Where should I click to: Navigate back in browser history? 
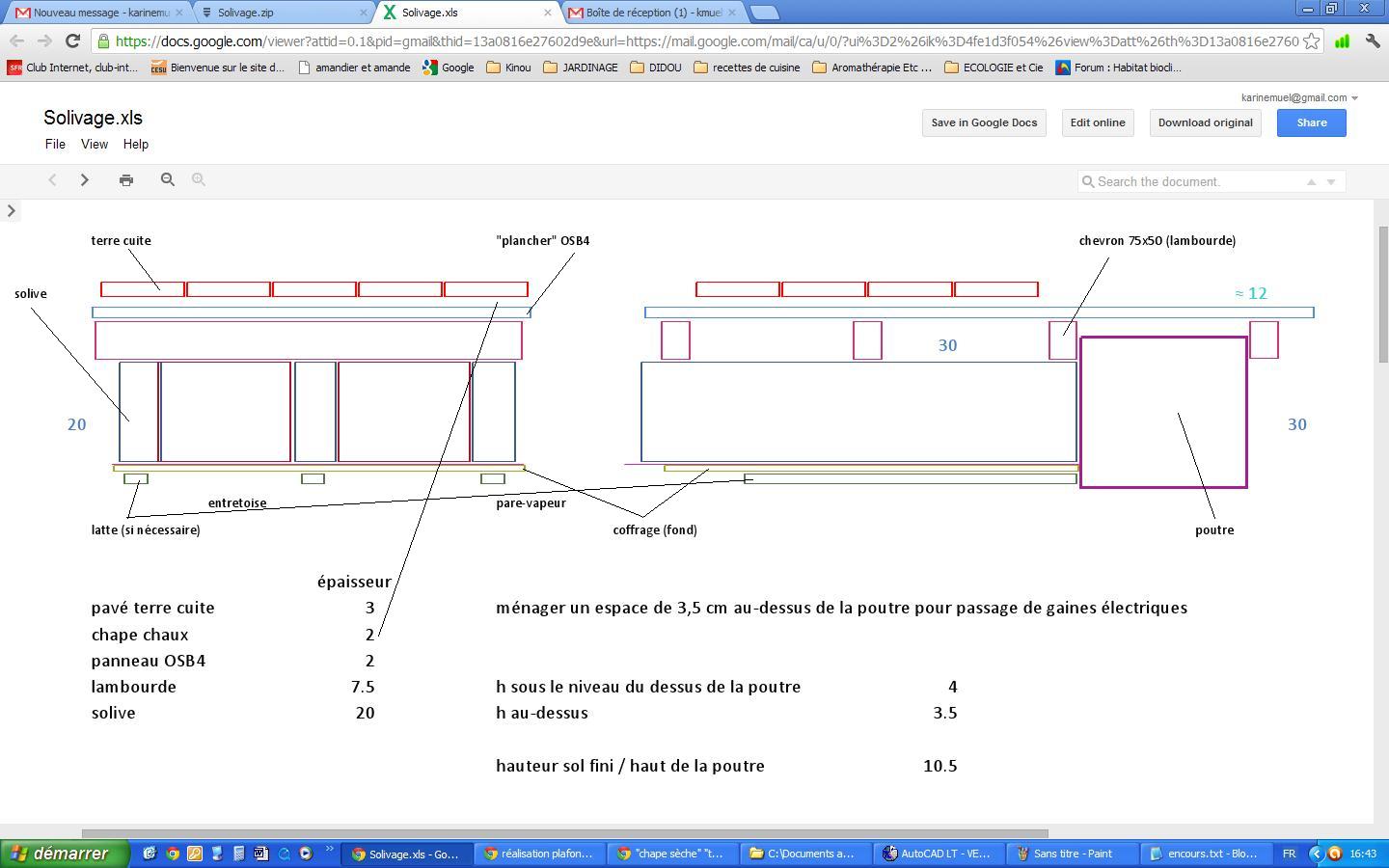[16, 41]
